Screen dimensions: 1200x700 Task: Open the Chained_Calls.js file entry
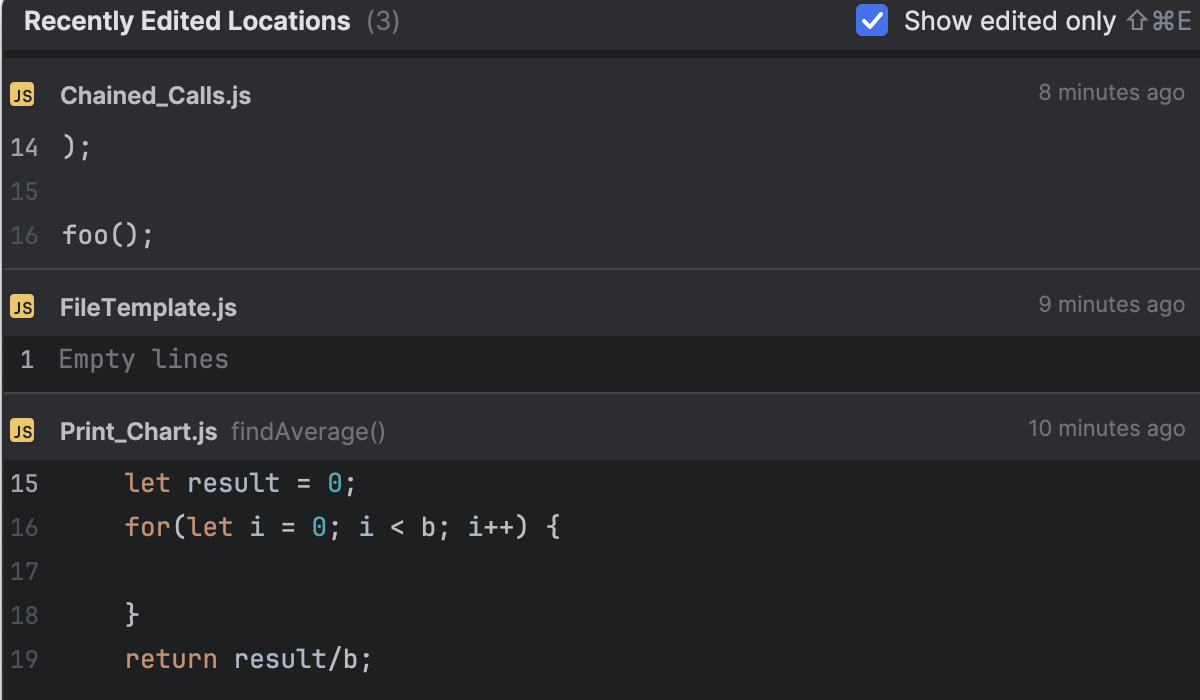(155, 94)
